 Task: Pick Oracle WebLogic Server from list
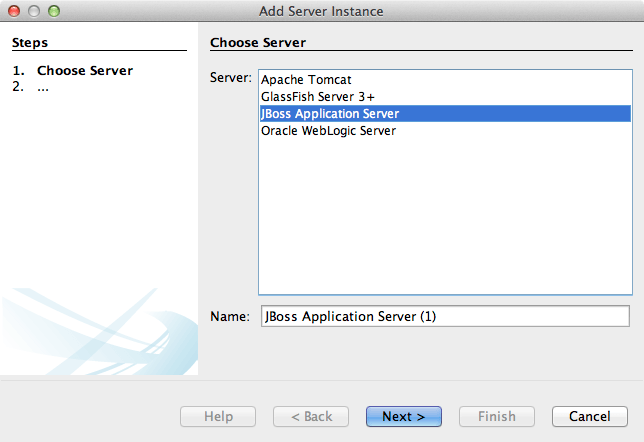click(x=445, y=131)
